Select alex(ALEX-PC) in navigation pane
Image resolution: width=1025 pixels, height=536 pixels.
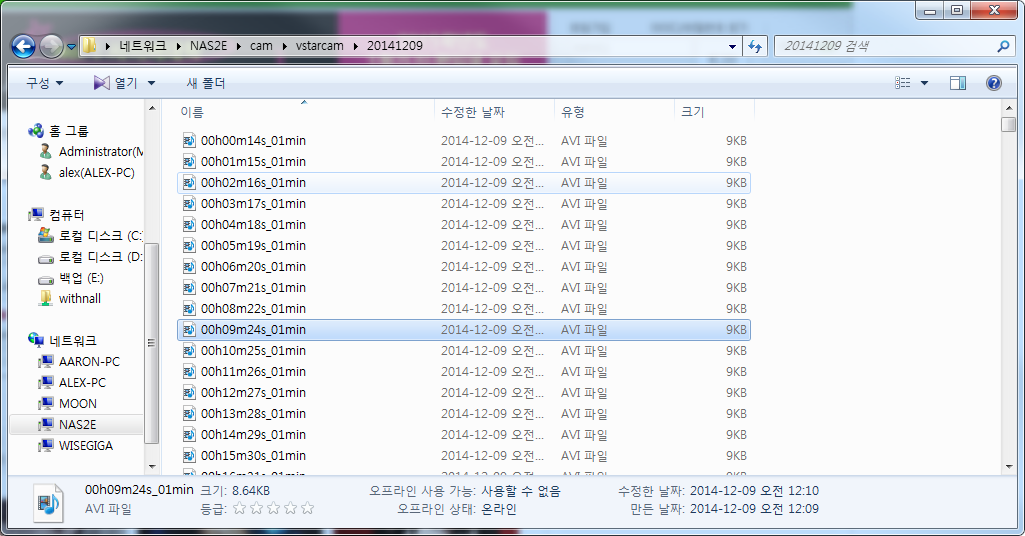point(96,173)
